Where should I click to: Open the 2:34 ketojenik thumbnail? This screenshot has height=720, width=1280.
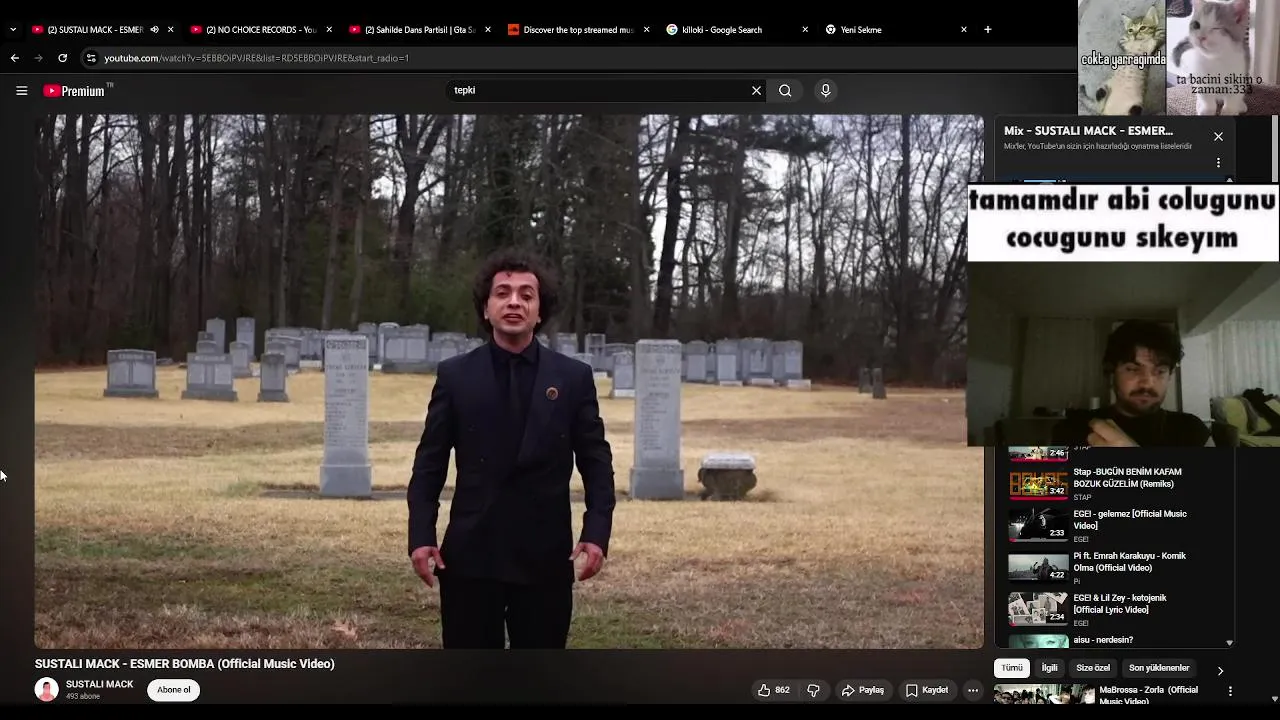1038,610
